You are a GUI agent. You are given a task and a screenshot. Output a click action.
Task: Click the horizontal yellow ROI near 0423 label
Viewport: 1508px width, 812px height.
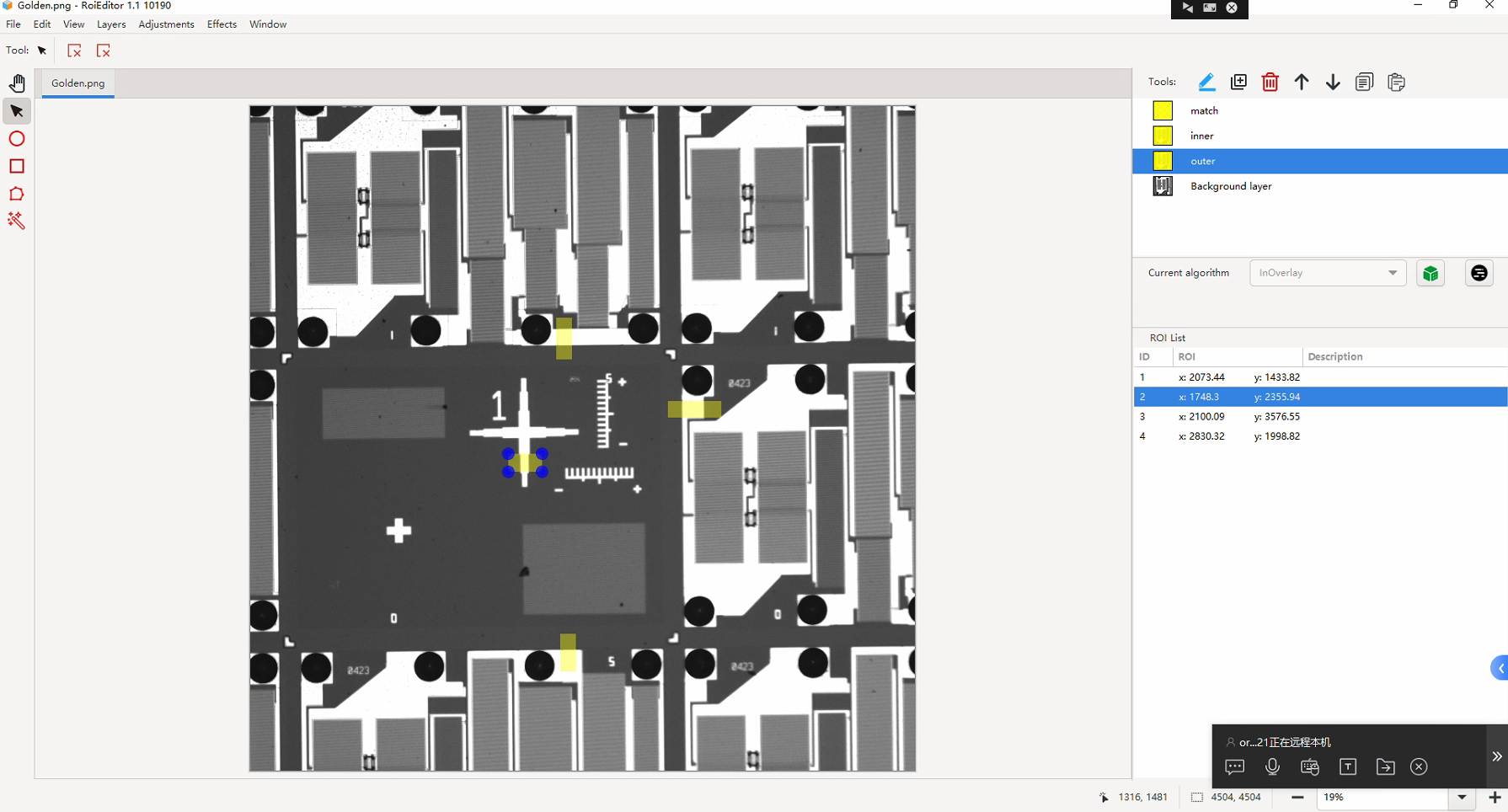coord(694,409)
